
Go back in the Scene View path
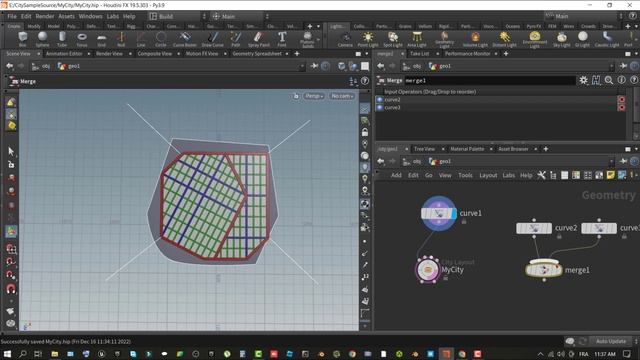click(x=9, y=66)
